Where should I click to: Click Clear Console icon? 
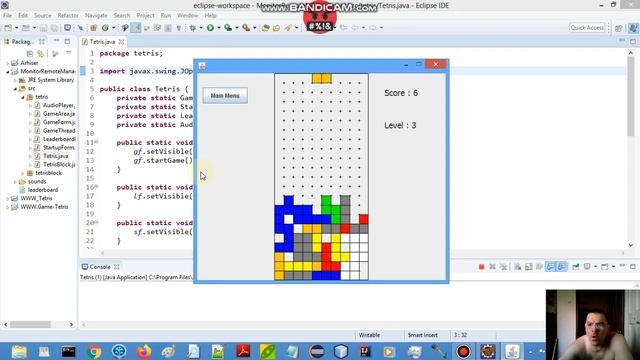tap(518, 267)
